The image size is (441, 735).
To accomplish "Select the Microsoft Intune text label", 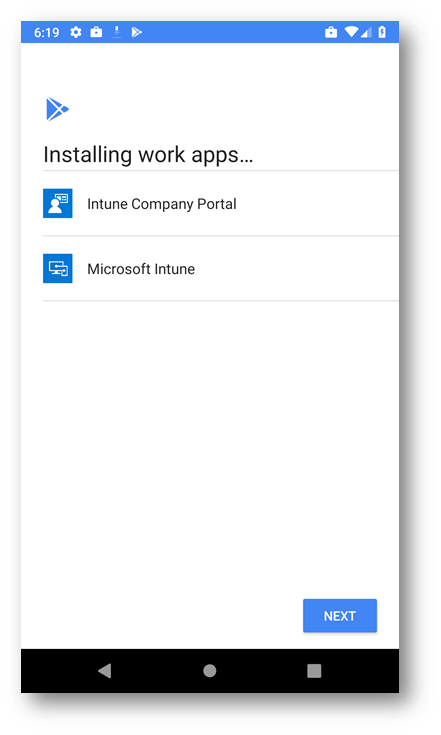I will point(141,269).
